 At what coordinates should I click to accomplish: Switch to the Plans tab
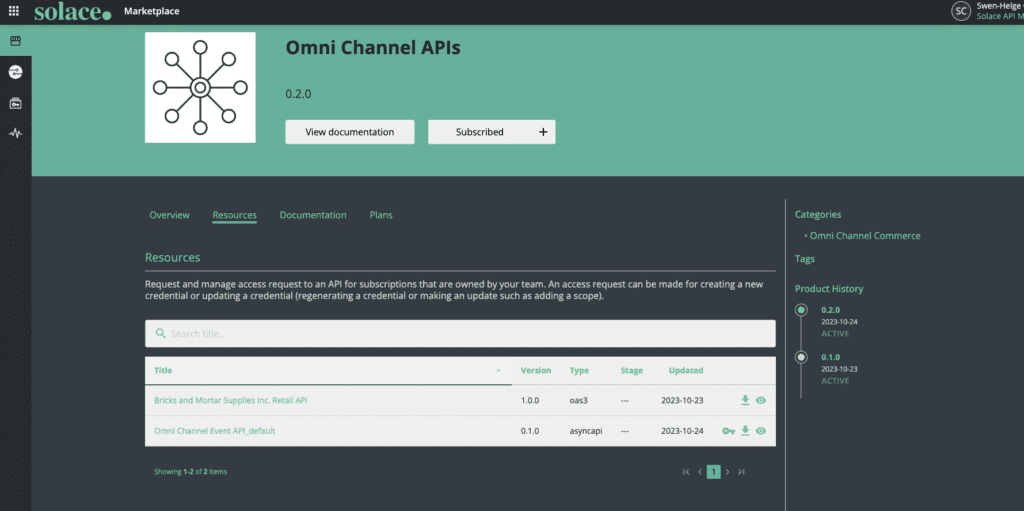pyautogui.click(x=381, y=215)
